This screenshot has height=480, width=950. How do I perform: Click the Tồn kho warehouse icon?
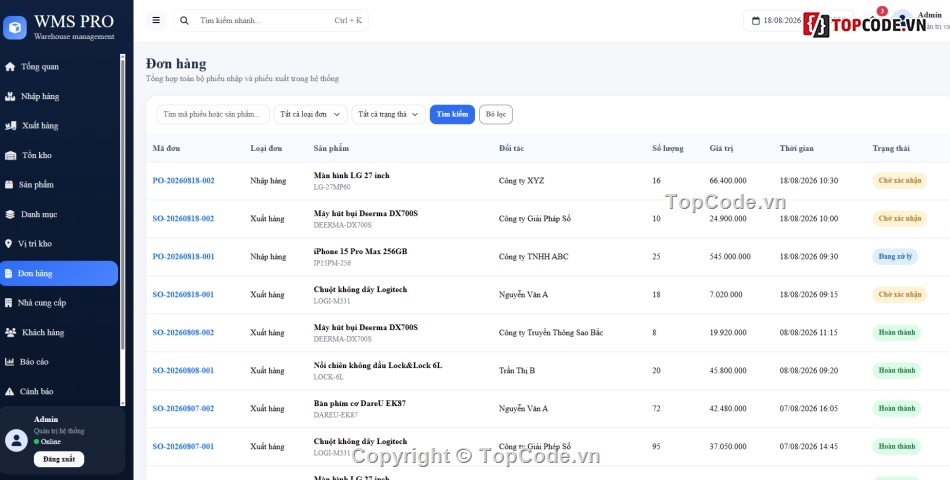10,155
